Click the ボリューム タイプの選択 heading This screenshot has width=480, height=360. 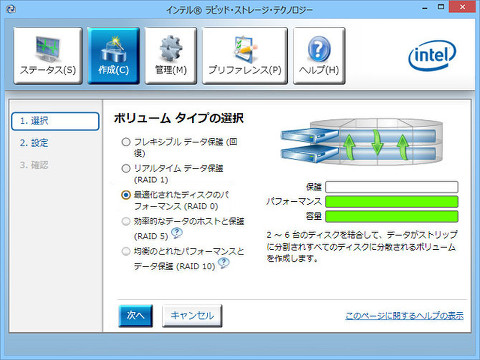pyautogui.click(x=179, y=118)
